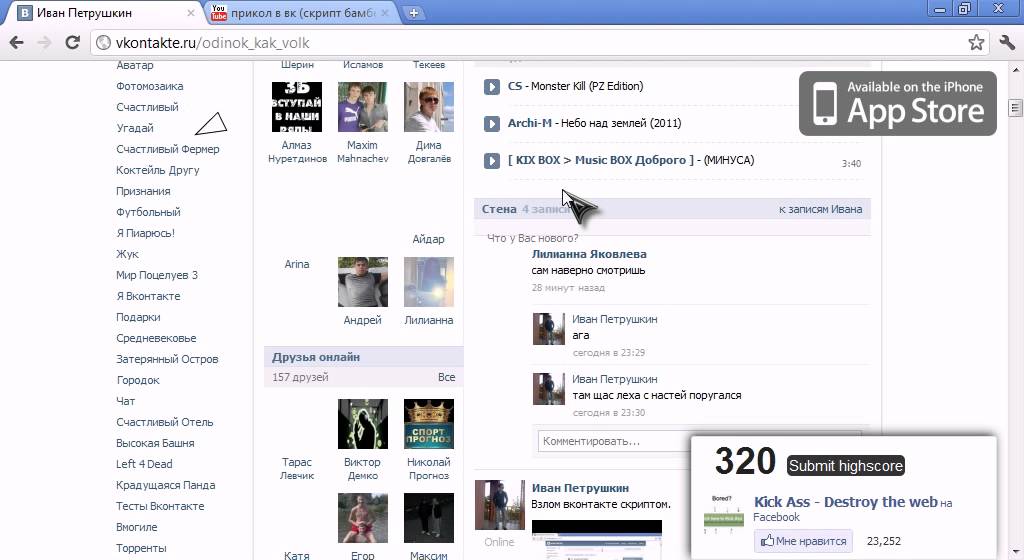Image resolution: width=1024 pixels, height=560 pixels.
Task: Bookmark the page using the star icon
Action: point(976,43)
